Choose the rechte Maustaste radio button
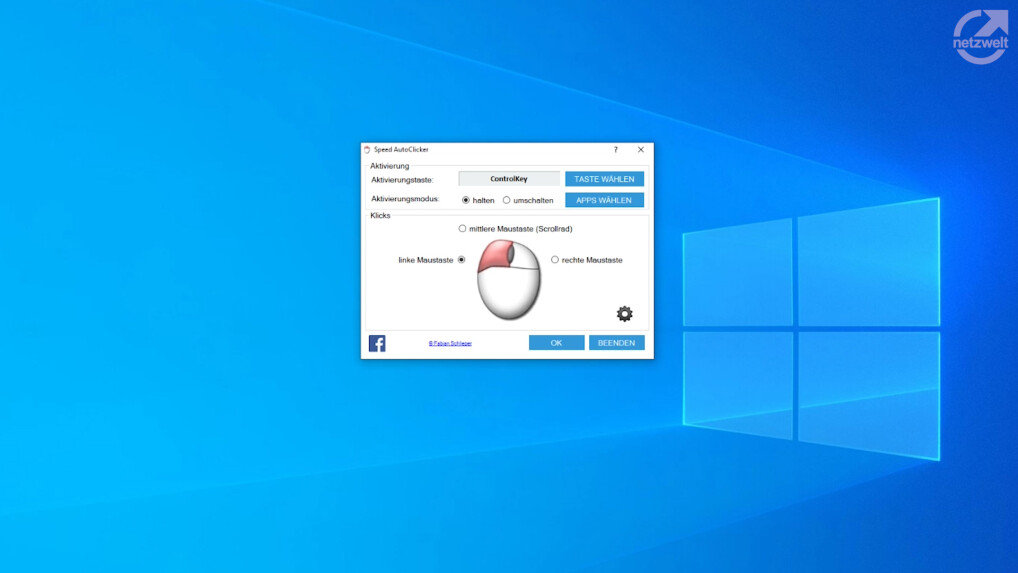The width and height of the screenshot is (1018, 573). point(555,260)
